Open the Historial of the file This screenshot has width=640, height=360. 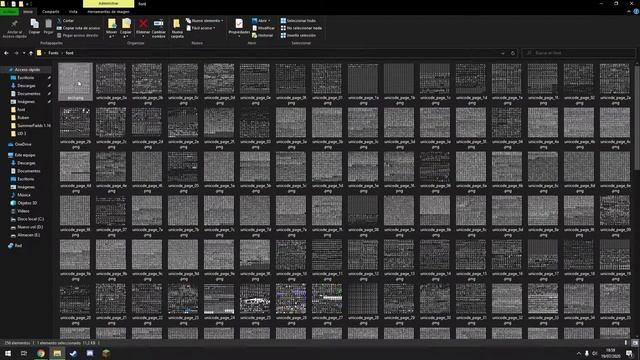pos(262,36)
